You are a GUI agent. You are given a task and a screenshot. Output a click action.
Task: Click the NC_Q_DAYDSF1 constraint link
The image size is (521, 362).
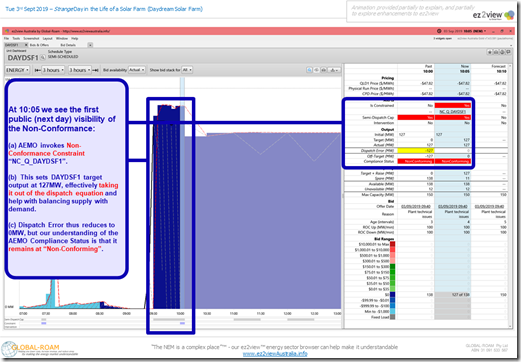point(452,111)
